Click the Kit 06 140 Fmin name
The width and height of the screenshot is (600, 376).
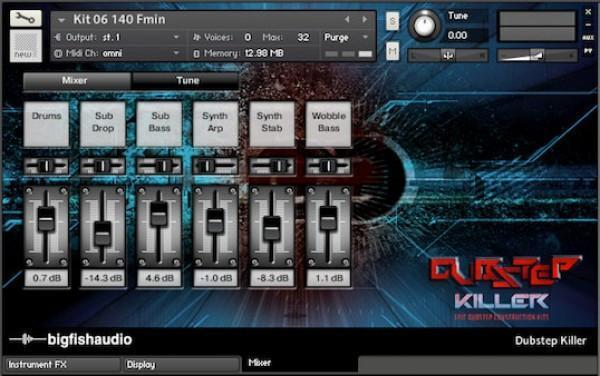pos(119,20)
